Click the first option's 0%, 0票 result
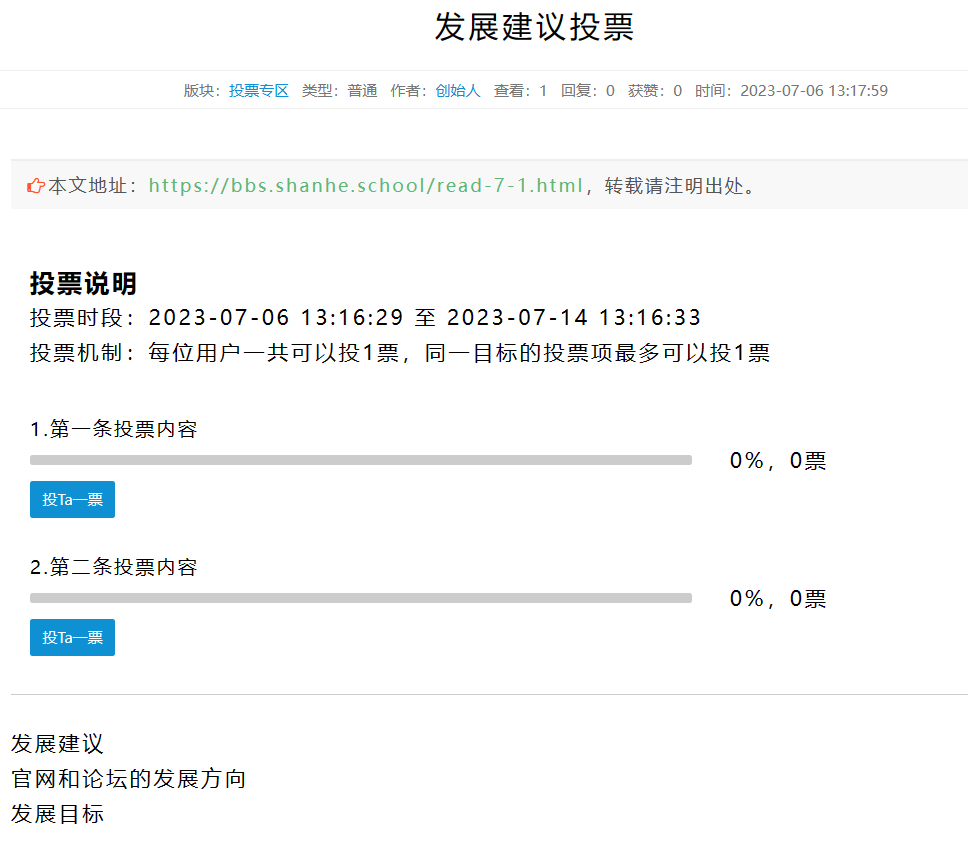Image resolution: width=968 pixels, height=862 pixels. (x=777, y=461)
